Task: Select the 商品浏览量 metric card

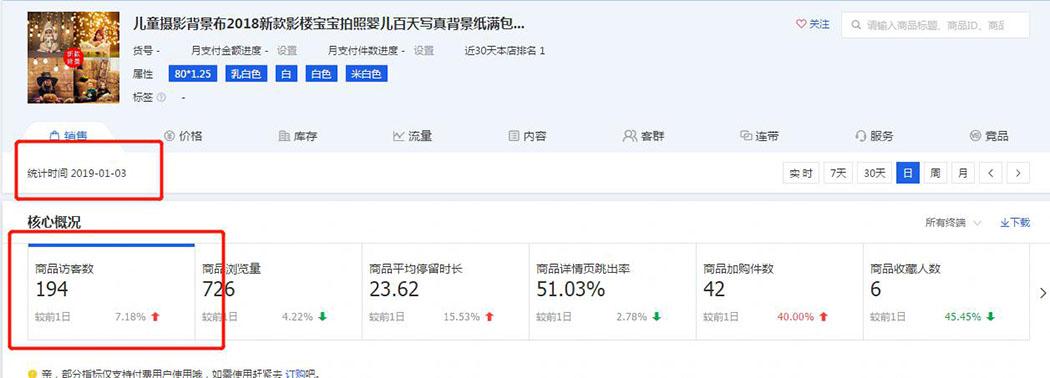Action: (279, 292)
